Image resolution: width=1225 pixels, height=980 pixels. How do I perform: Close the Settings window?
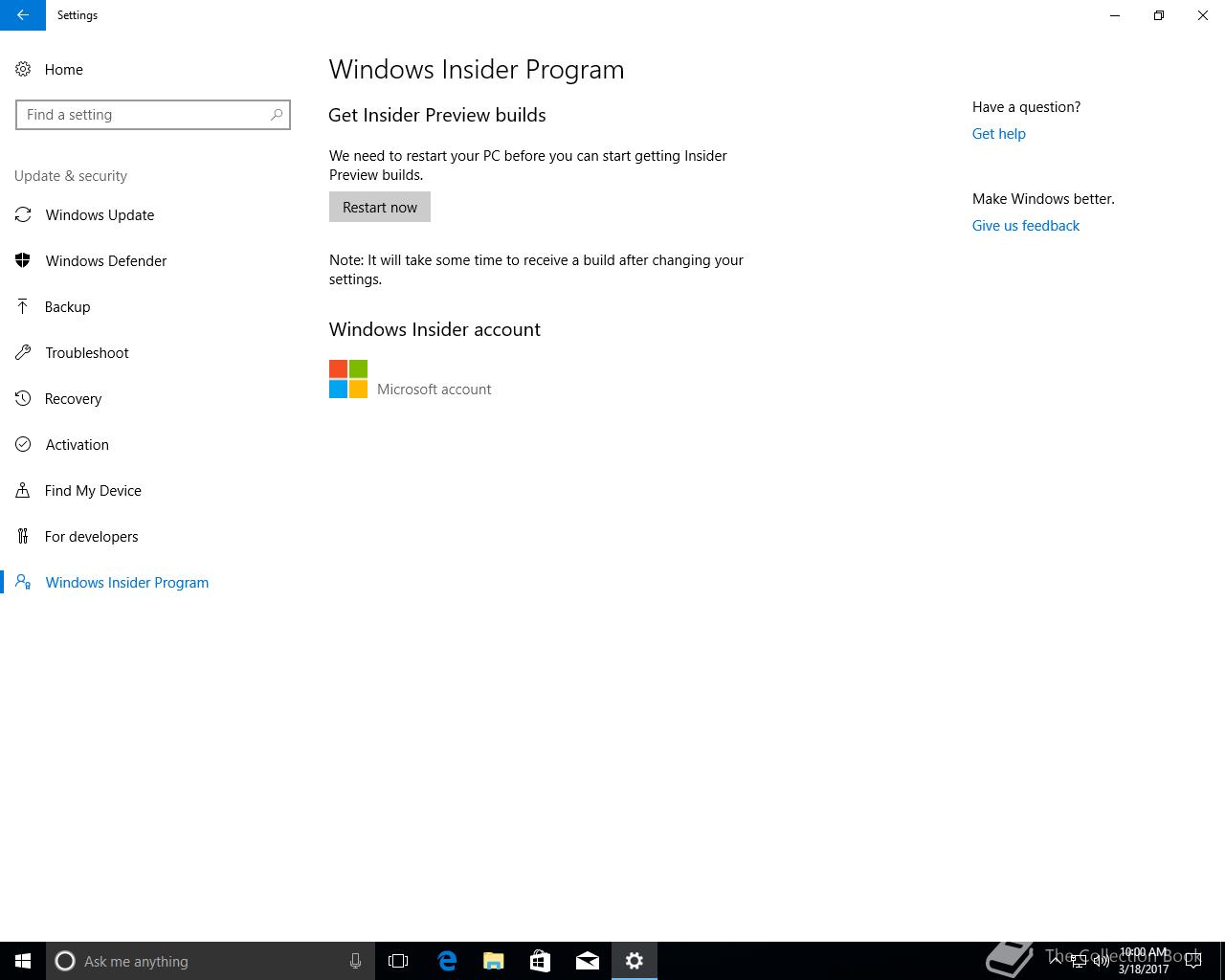coord(1203,15)
